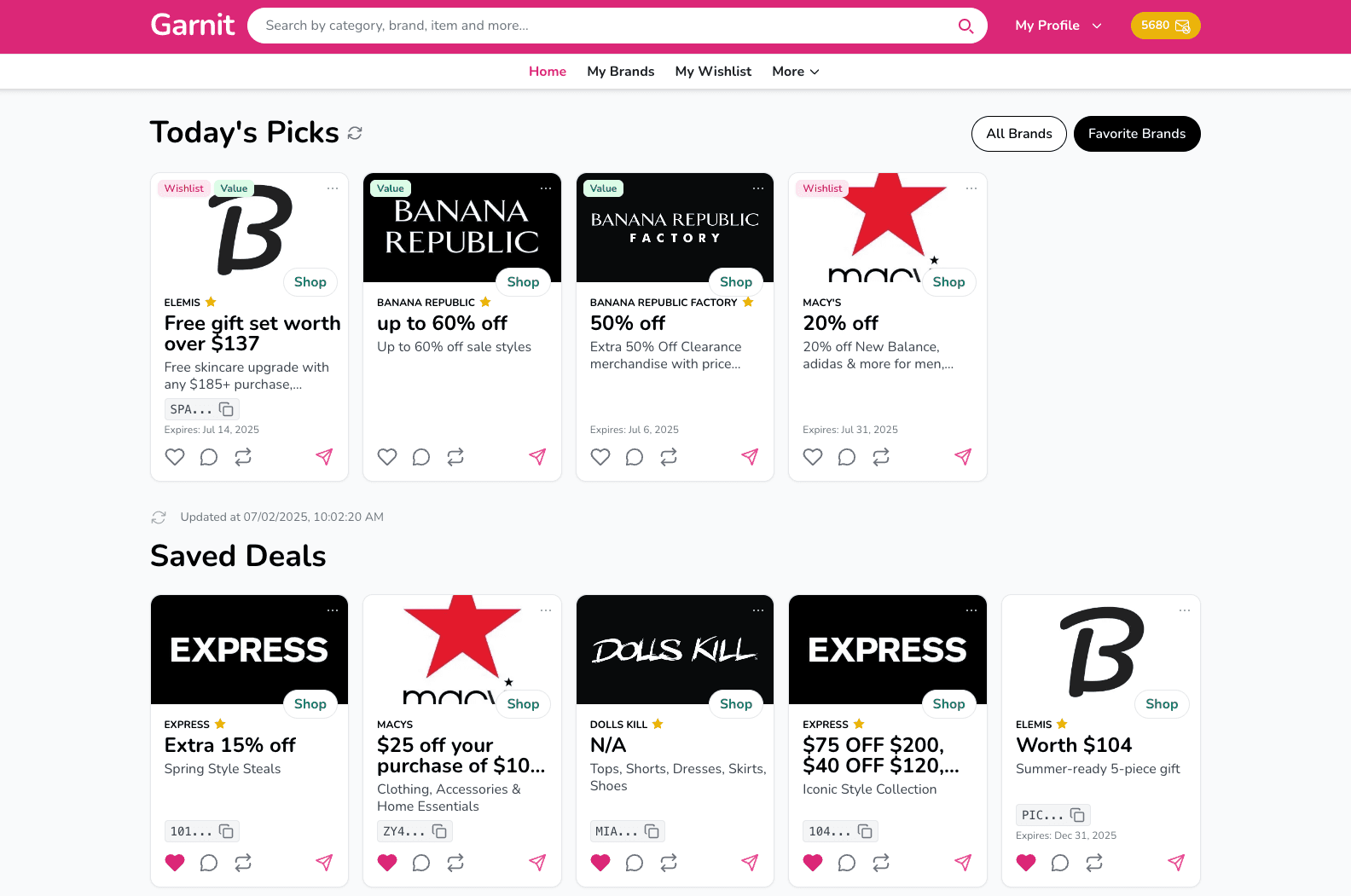Open options menu on Macy's 20% off card
This screenshot has width=1351, height=896.
(x=971, y=188)
